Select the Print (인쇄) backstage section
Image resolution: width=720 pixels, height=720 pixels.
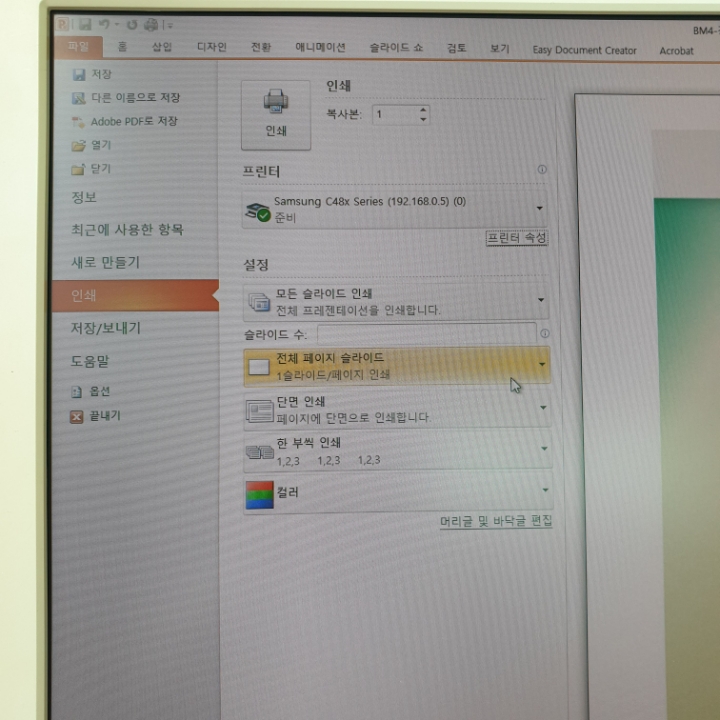135,295
